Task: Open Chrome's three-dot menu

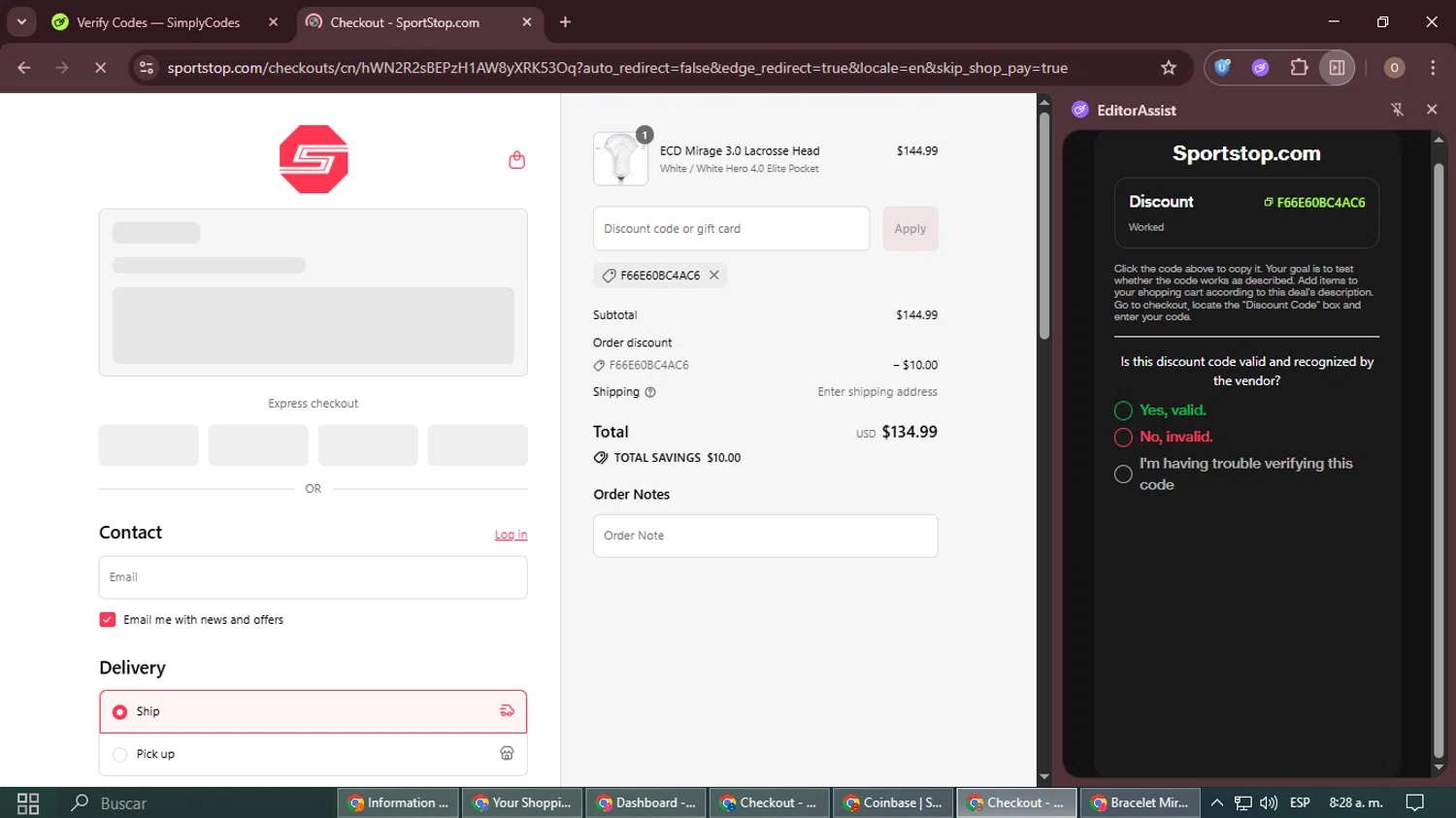Action: [x=1433, y=68]
